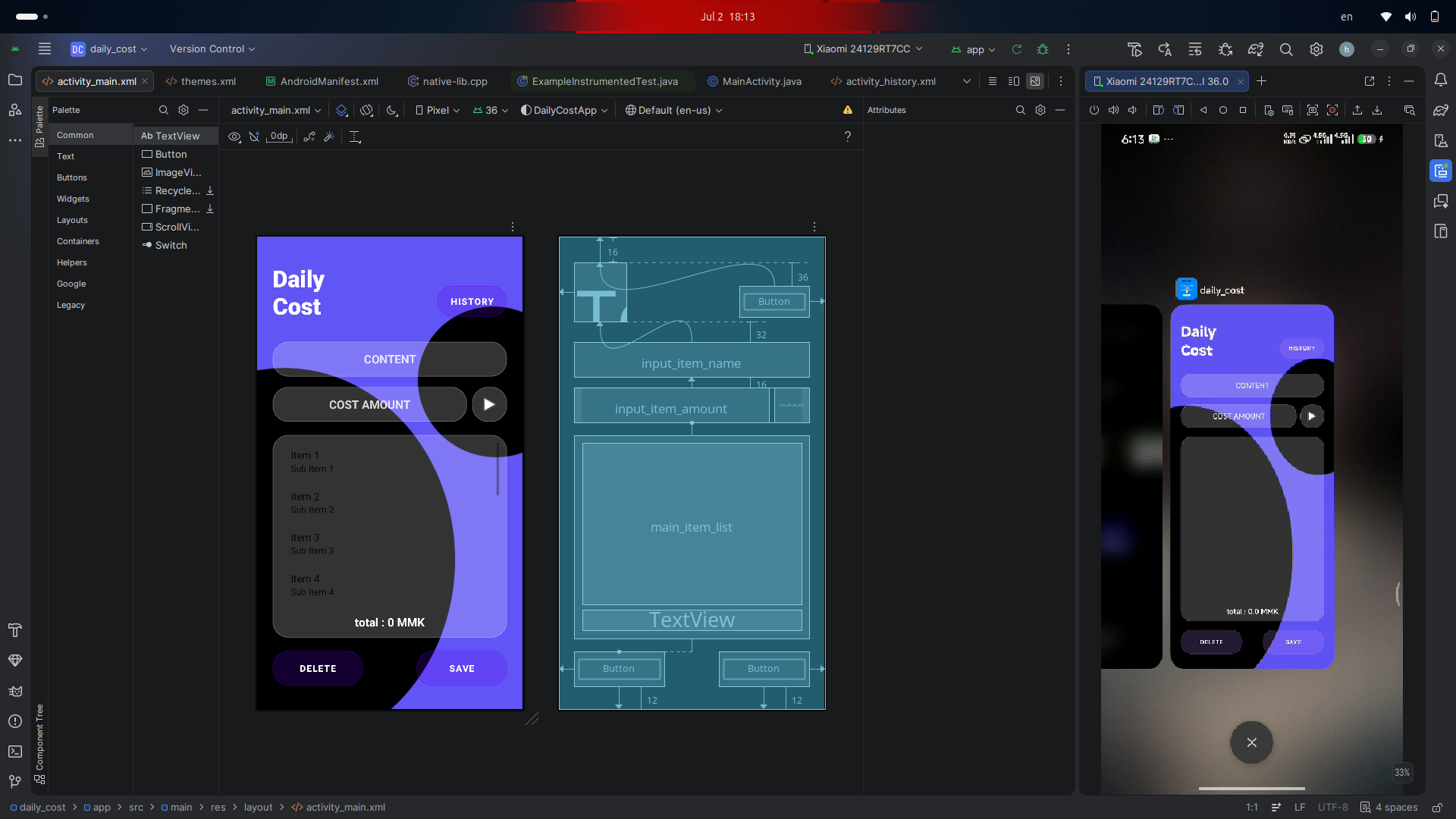Screen dimensions: 1456x819
Task: Click the device Overview square icon
Action: coord(1243,110)
